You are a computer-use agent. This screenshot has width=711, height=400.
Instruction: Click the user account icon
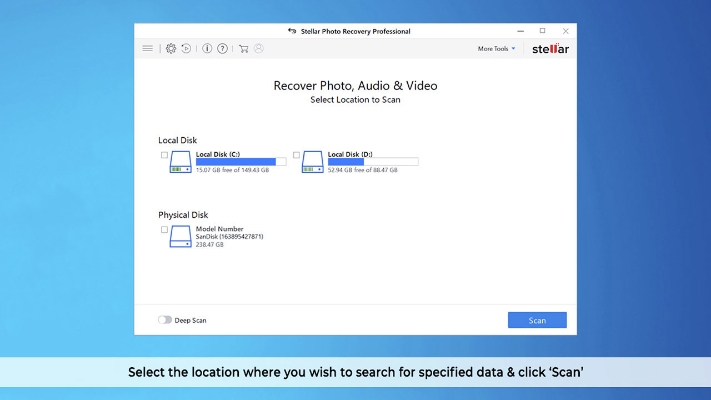coord(259,49)
